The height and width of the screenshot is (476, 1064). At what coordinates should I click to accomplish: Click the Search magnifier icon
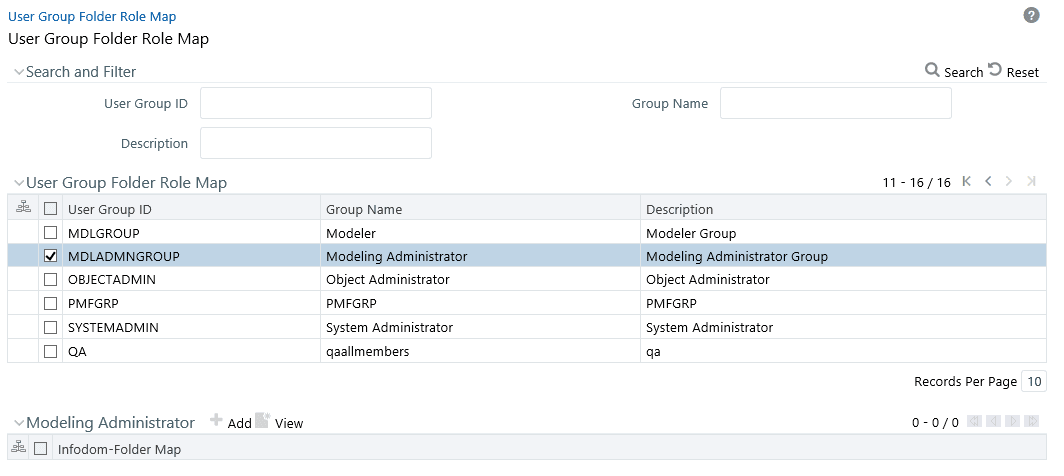tap(932, 71)
